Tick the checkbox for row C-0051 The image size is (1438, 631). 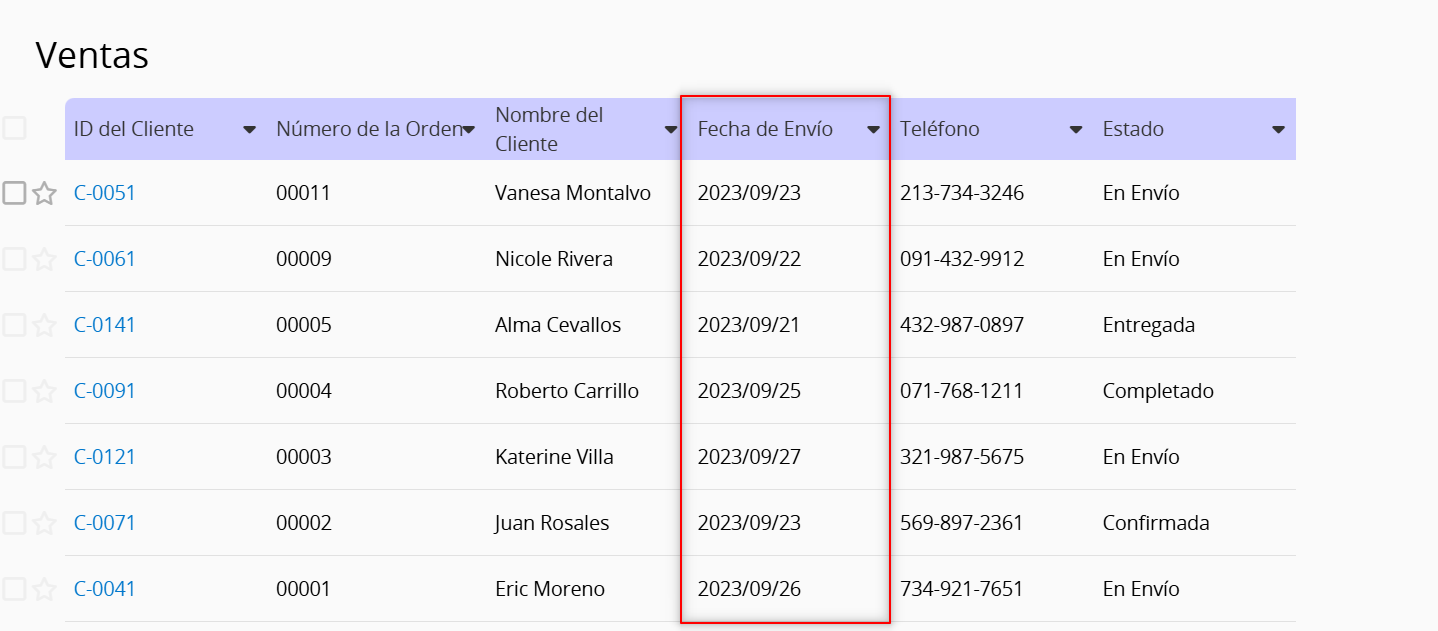14,193
